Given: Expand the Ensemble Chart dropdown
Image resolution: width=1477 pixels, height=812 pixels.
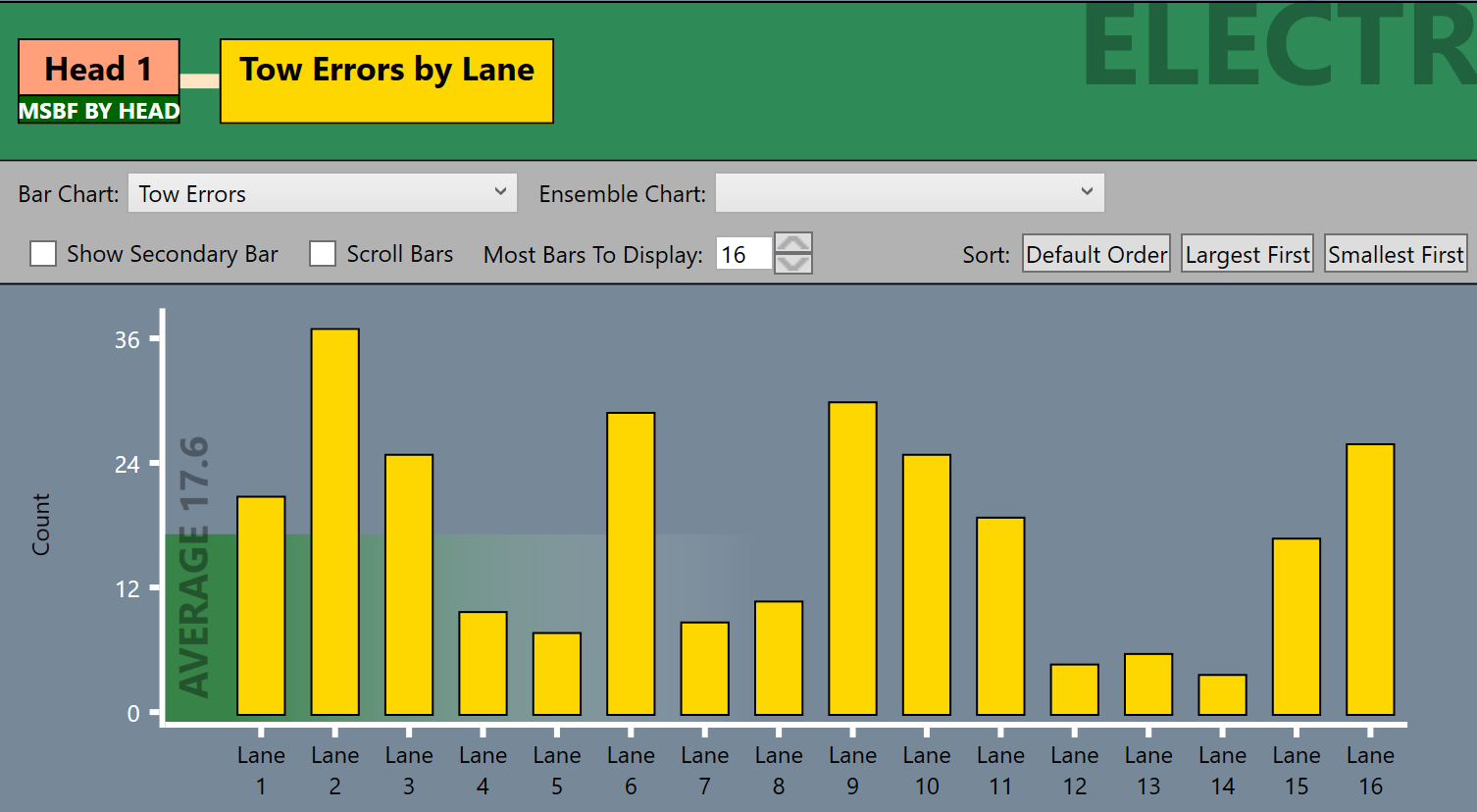Looking at the screenshot, I should coord(909,193).
